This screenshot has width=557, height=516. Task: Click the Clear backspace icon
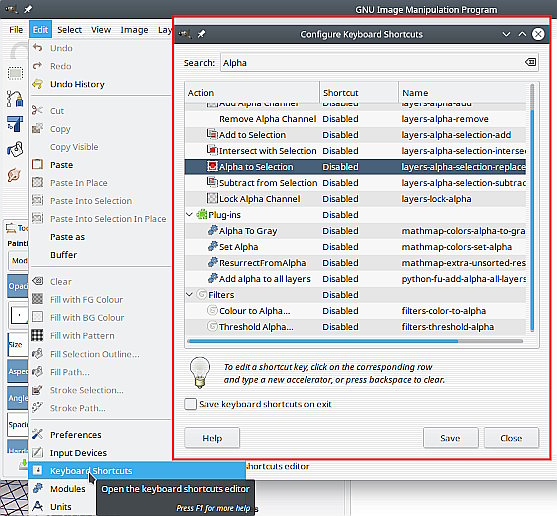37,281
